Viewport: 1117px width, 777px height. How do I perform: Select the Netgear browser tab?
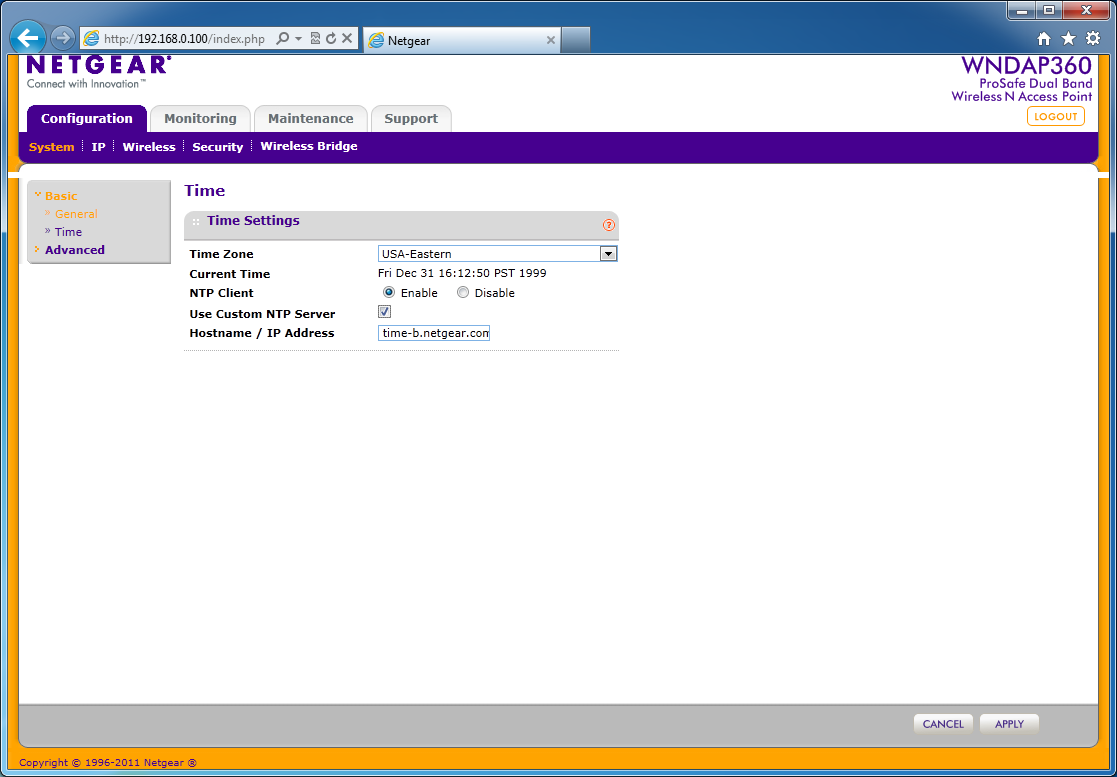[x=462, y=40]
